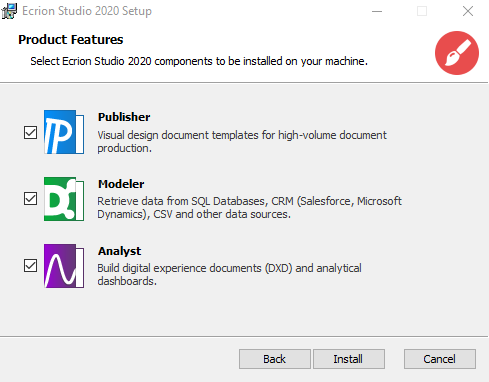This screenshot has height=382, width=489.
Task: Minimize the Ecrion Studio 2020 Setup window
Action: pos(377,11)
